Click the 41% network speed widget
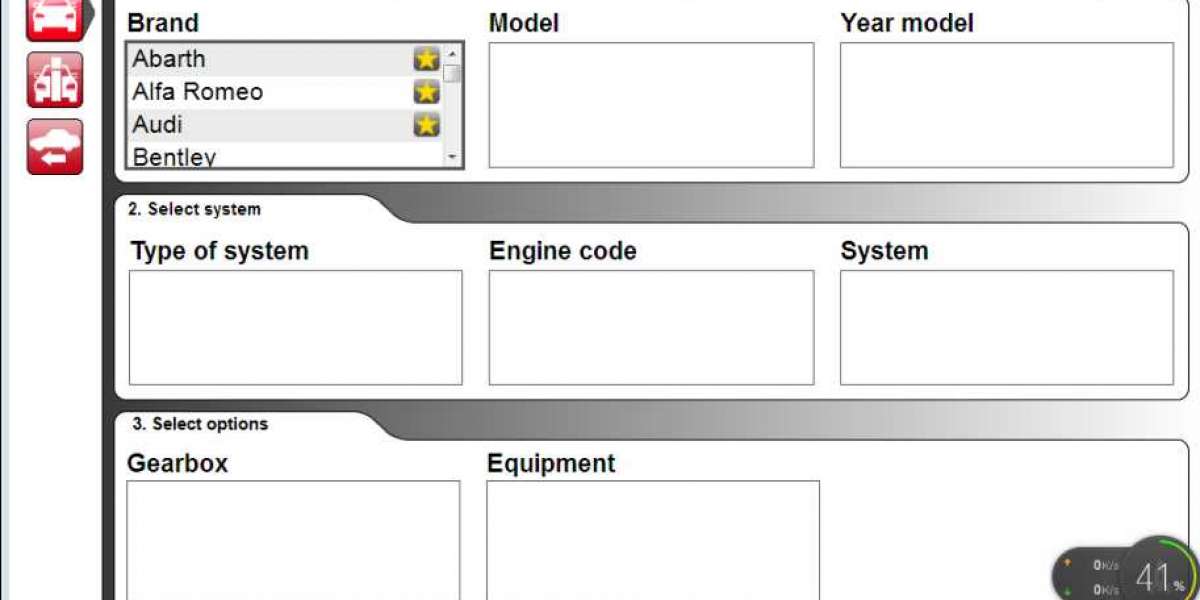This screenshot has width=1200, height=600. (1125, 573)
